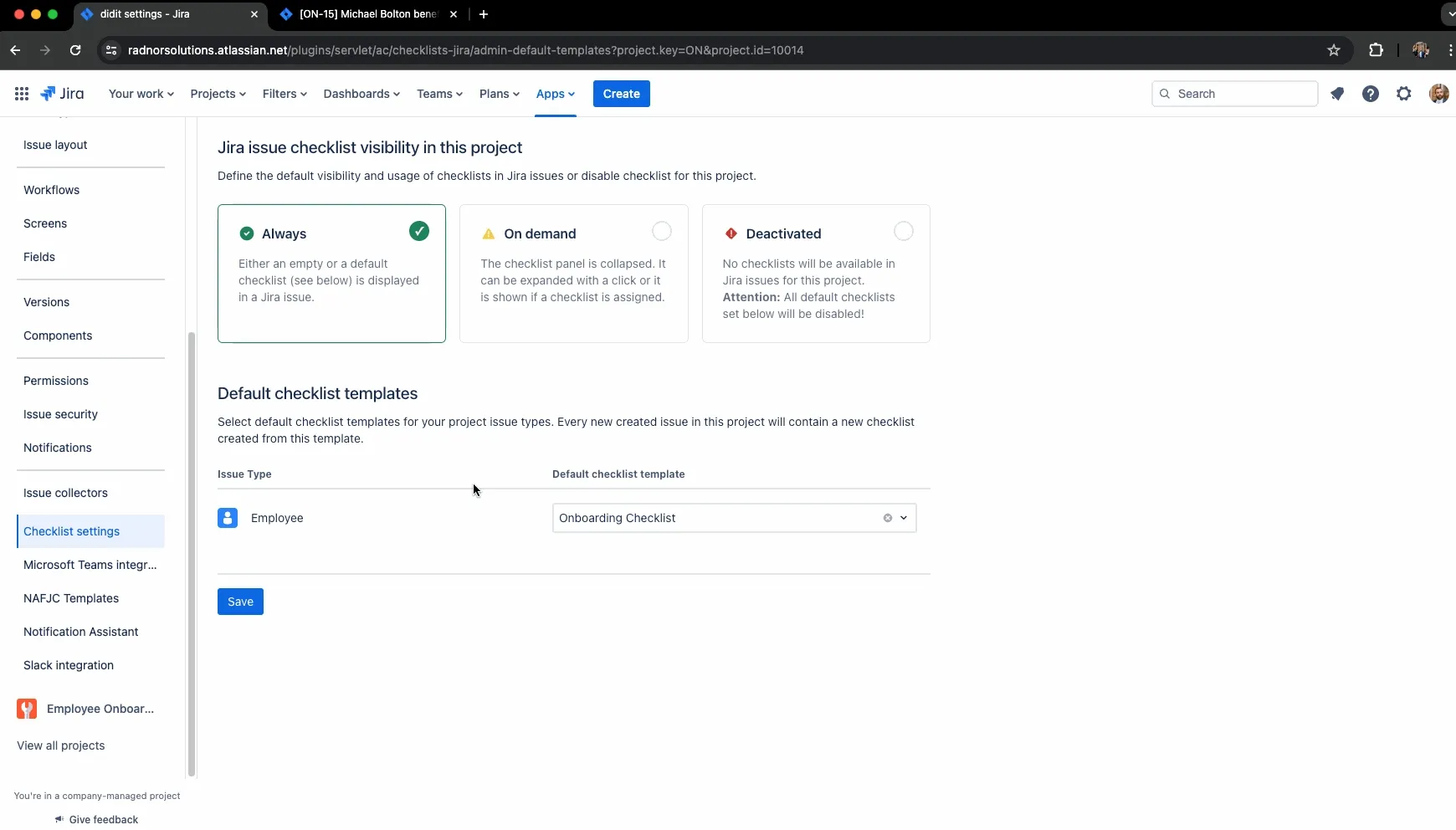The height and width of the screenshot is (830, 1456).
Task: Open the browser extensions puzzle icon
Action: 1376,50
